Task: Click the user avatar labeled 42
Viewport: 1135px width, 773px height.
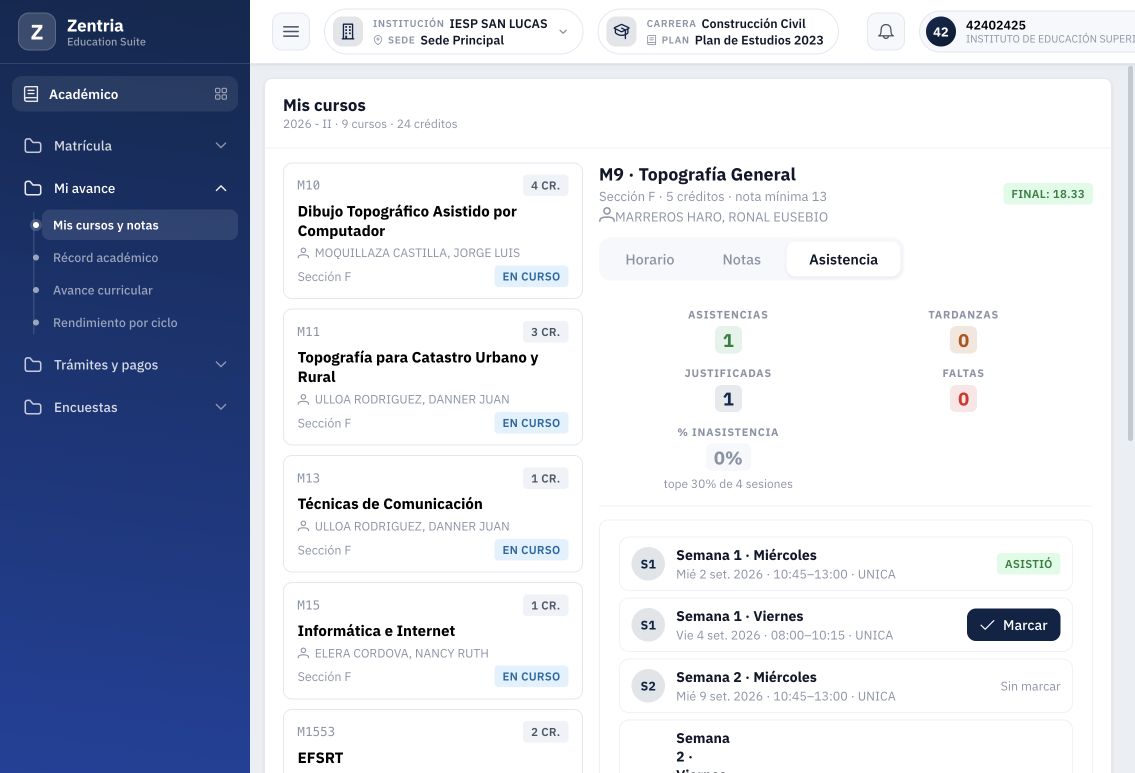Action: [x=941, y=32]
